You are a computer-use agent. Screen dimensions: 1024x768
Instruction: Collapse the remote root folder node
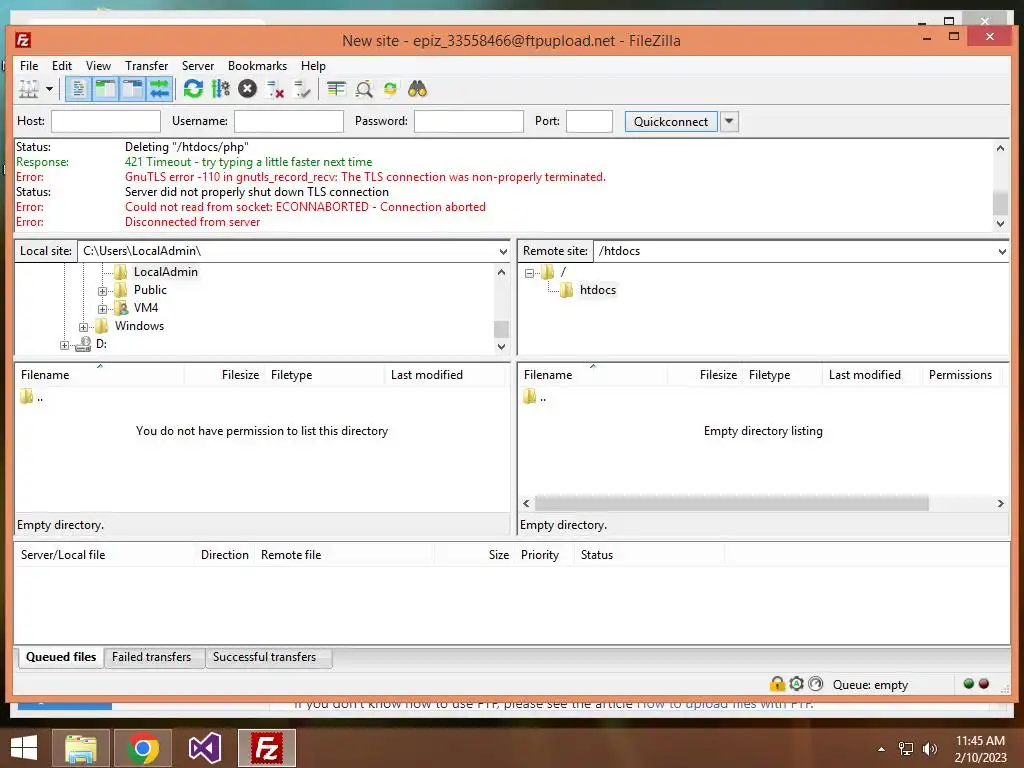[x=530, y=273]
